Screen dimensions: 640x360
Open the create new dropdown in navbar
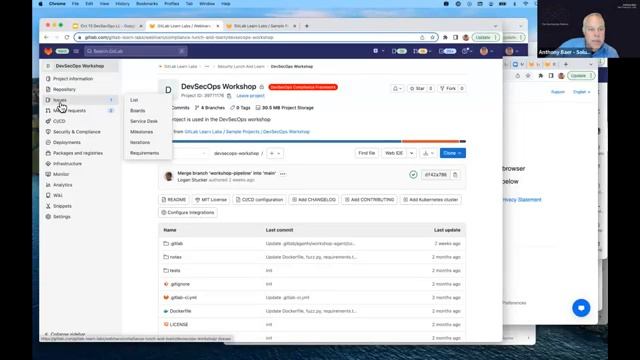pyautogui.click(x=378, y=51)
